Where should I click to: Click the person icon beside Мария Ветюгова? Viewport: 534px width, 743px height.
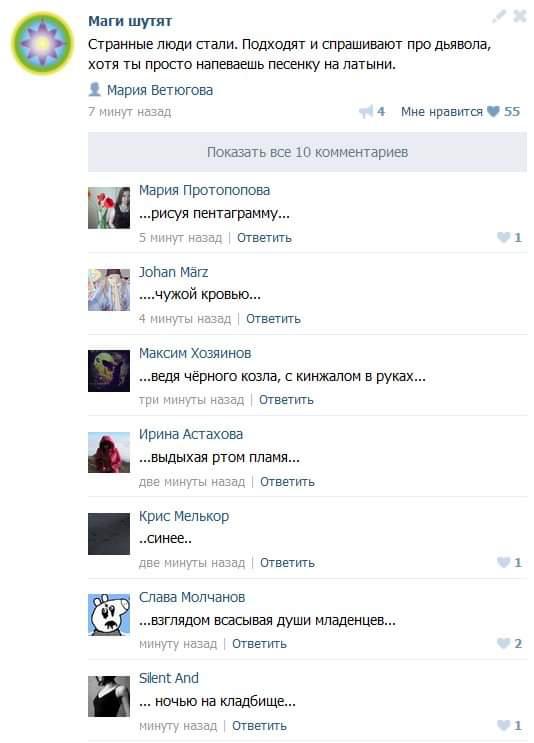[95, 89]
